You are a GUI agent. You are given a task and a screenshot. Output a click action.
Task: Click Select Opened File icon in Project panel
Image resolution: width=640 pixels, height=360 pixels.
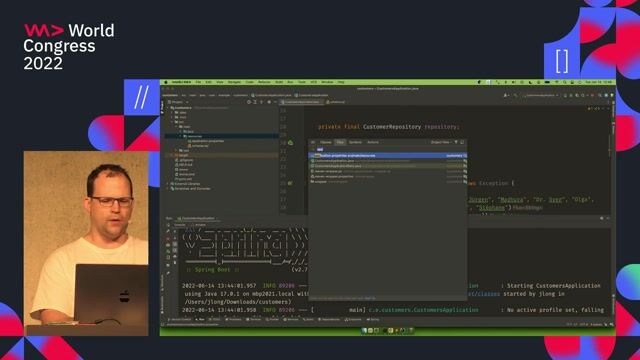(x=249, y=102)
